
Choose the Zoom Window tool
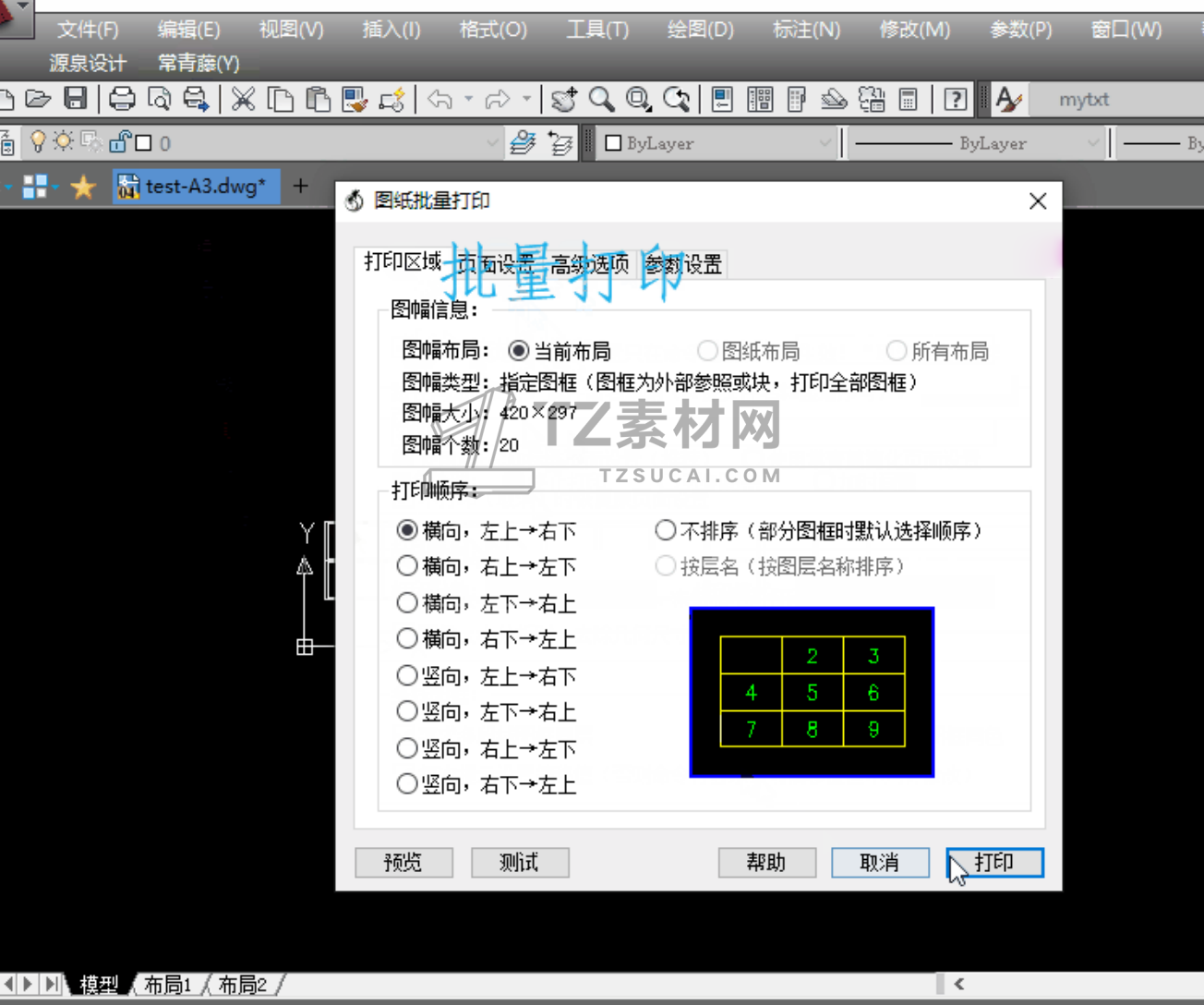coord(638,99)
